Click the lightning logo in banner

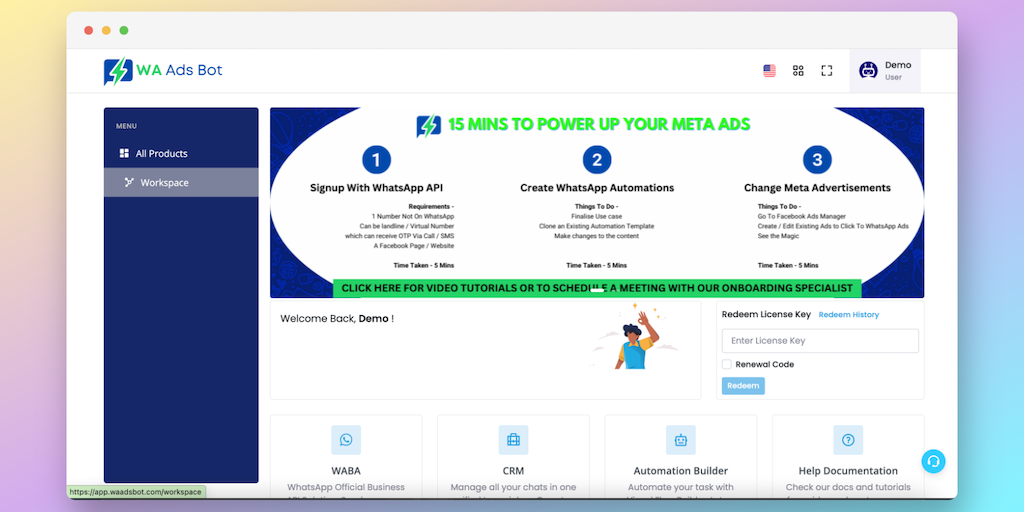coord(428,125)
